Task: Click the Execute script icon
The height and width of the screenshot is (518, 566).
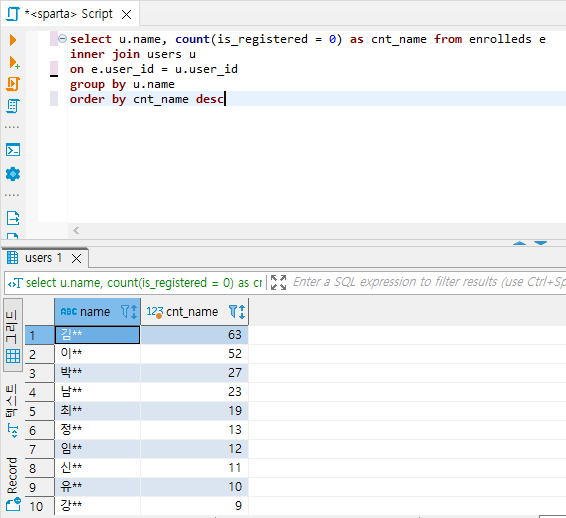Action: click(13, 84)
